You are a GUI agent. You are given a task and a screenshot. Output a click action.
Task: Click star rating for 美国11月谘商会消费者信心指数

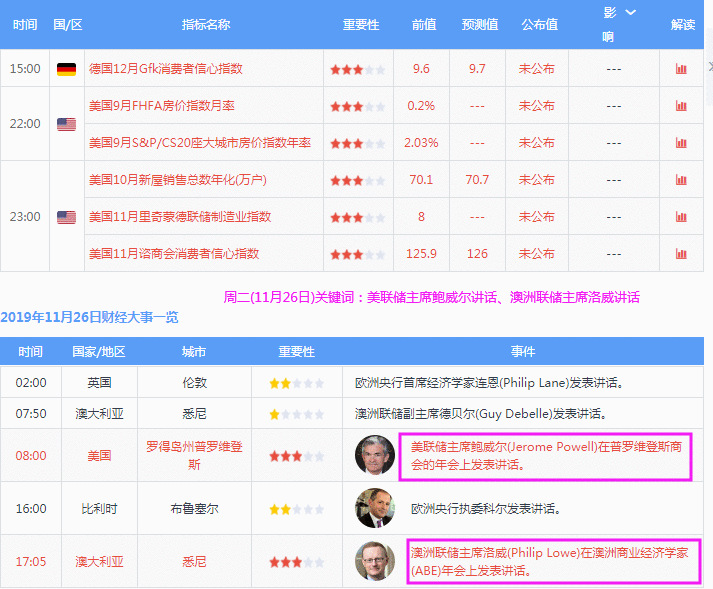(x=358, y=254)
